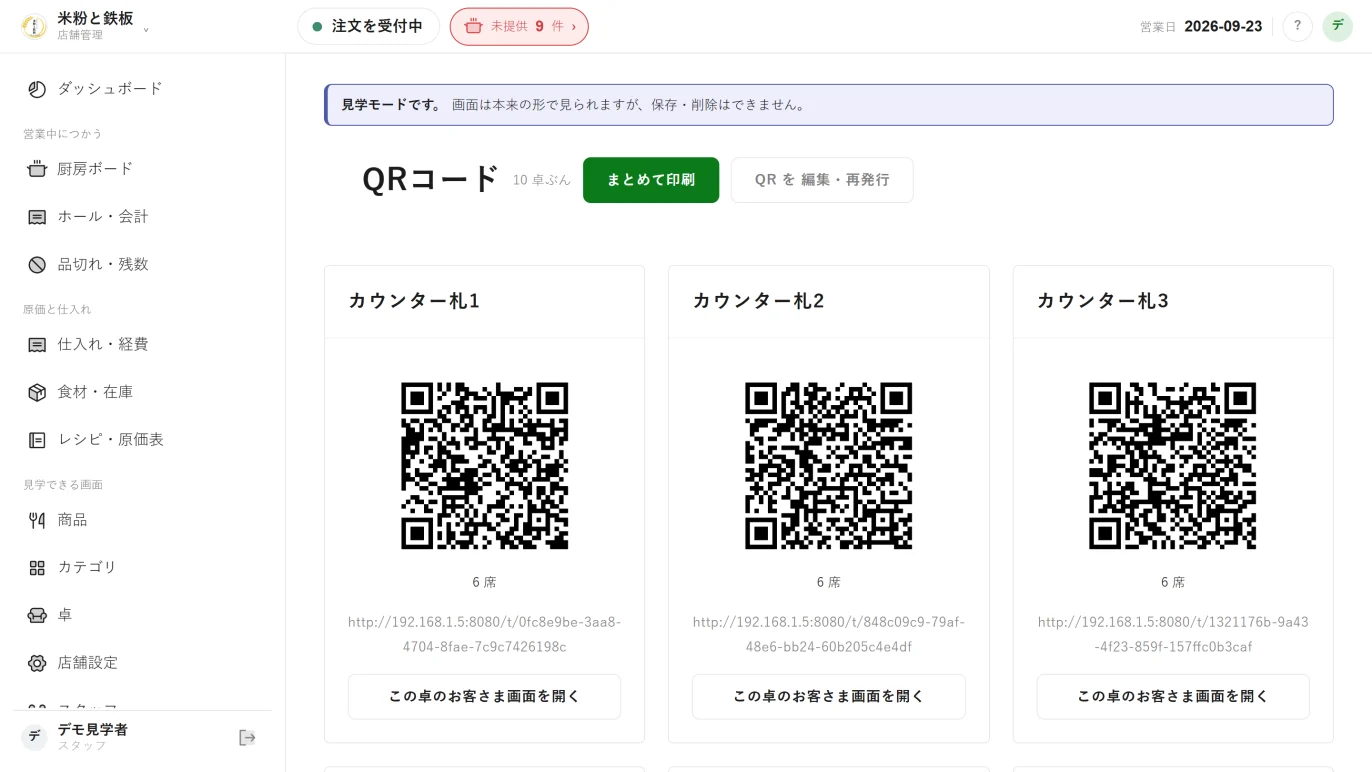Click QR を 編集・再発行 button

point(822,180)
